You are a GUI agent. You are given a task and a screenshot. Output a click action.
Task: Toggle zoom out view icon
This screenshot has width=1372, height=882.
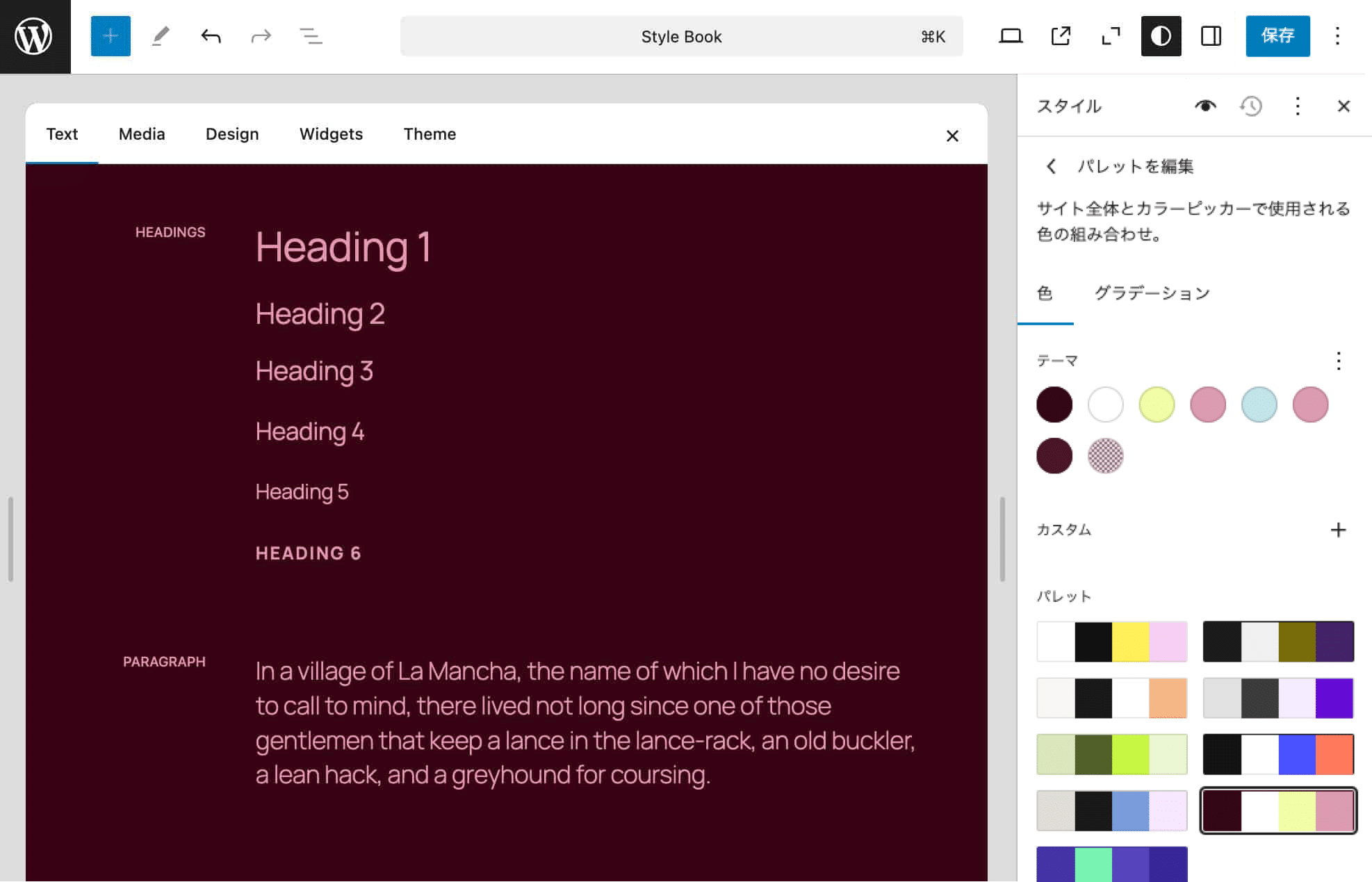[1111, 36]
